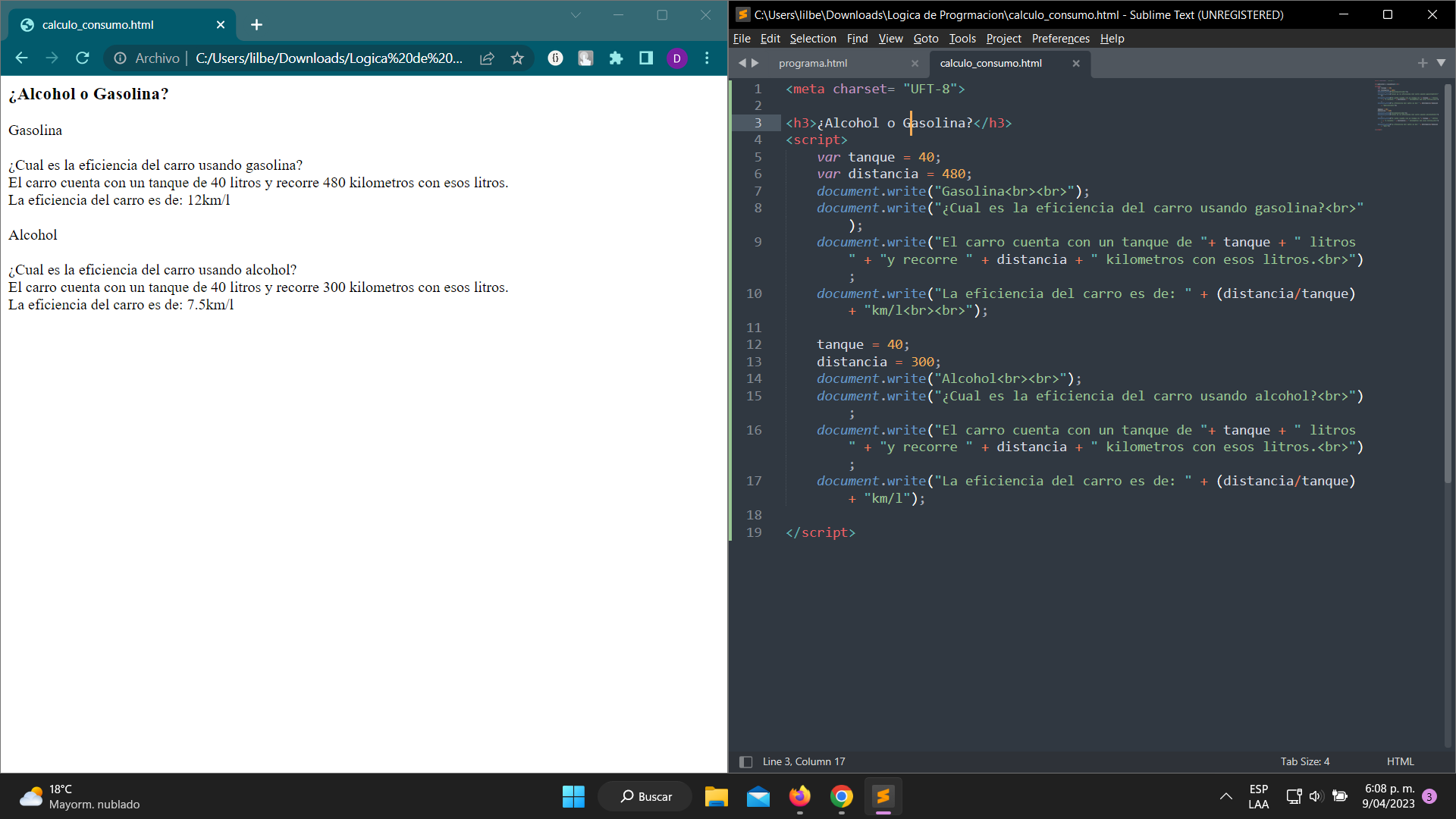Click Chrome address bar URL
Image resolution: width=1456 pixels, height=819 pixels.
(329, 58)
